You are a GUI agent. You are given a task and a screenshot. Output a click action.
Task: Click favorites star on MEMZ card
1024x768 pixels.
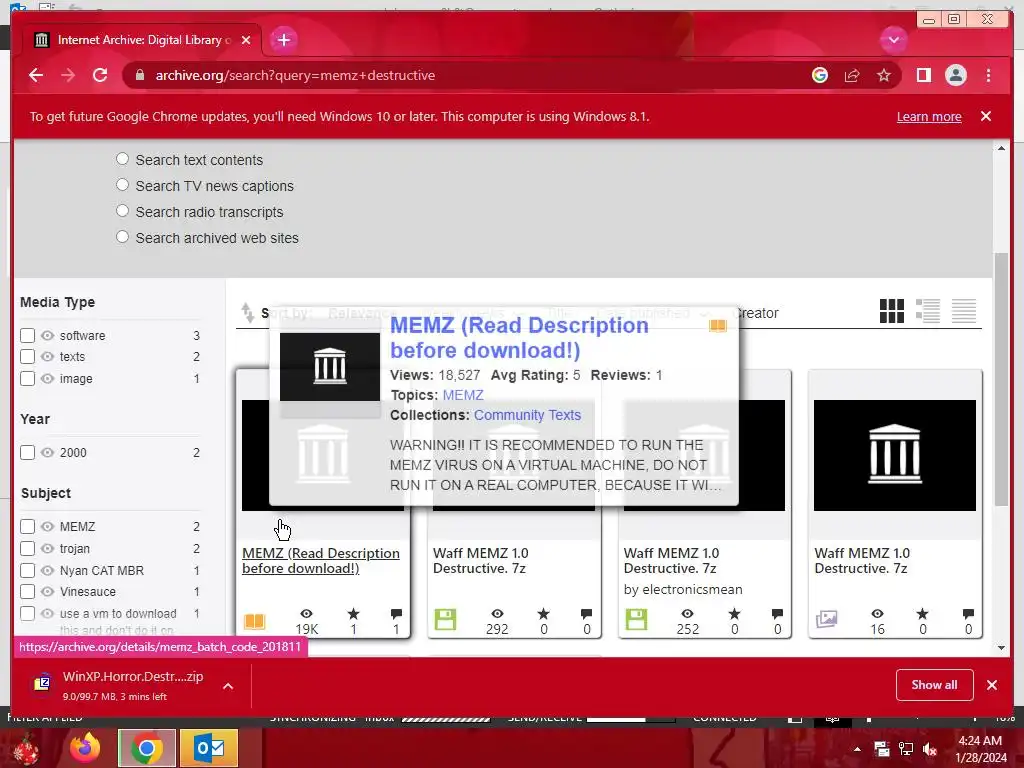353,613
